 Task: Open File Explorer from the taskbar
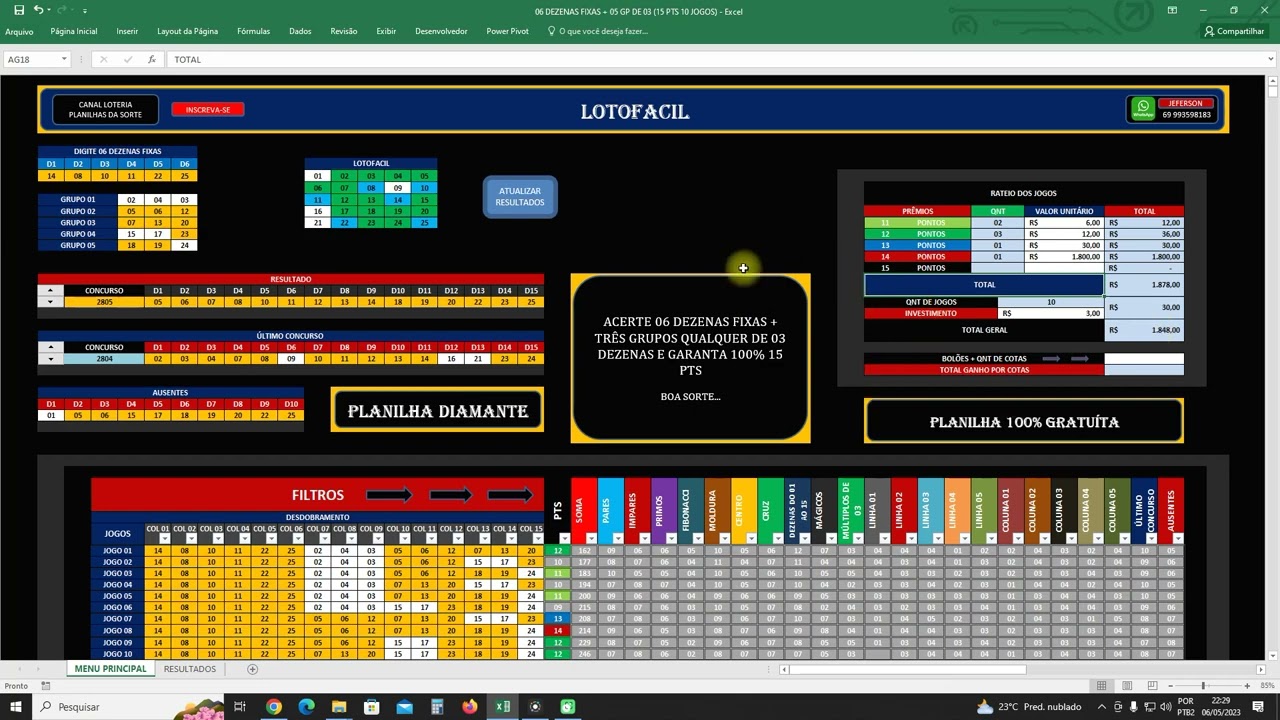click(339, 707)
